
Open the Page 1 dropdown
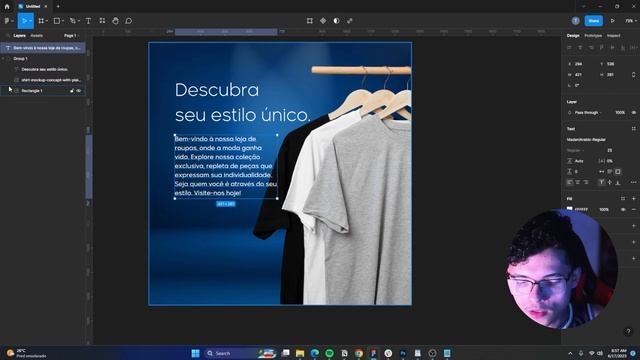coord(71,36)
